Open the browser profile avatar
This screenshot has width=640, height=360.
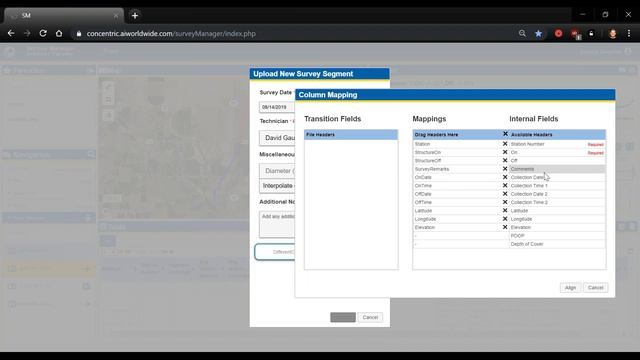pyautogui.click(x=612, y=34)
